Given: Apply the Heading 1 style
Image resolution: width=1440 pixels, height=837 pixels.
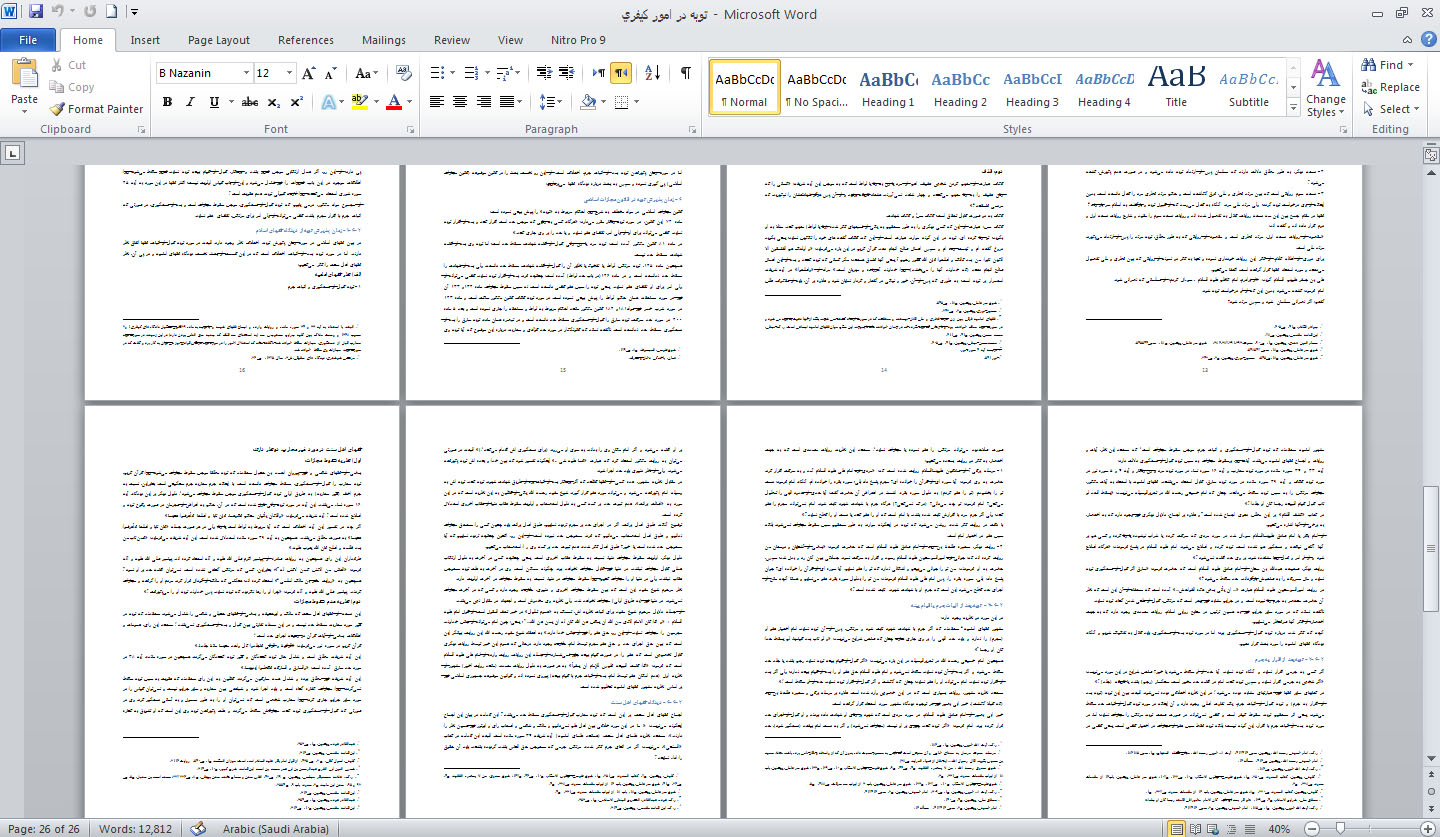Looking at the screenshot, I should coord(888,87).
